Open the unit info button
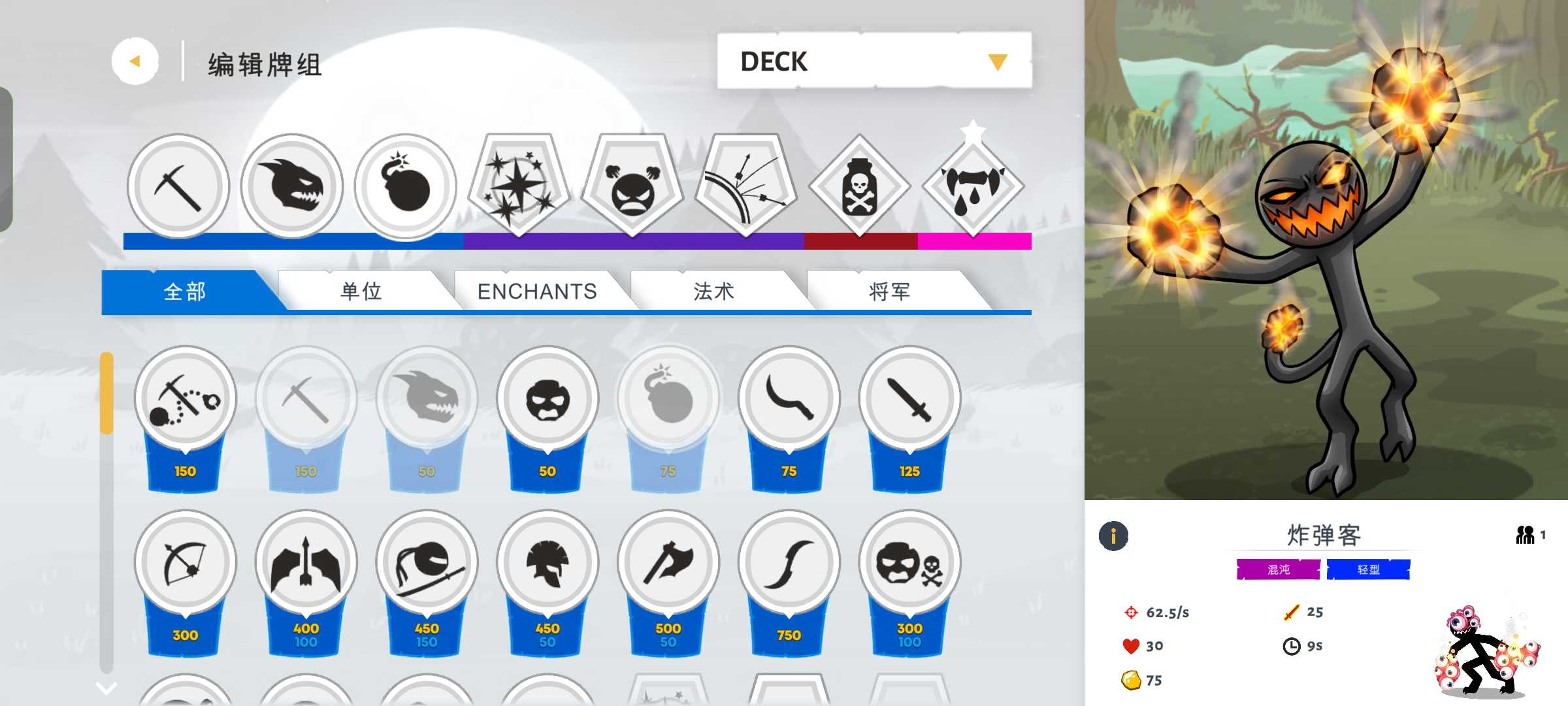This screenshot has height=706, width=1568. pos(1113,535)
